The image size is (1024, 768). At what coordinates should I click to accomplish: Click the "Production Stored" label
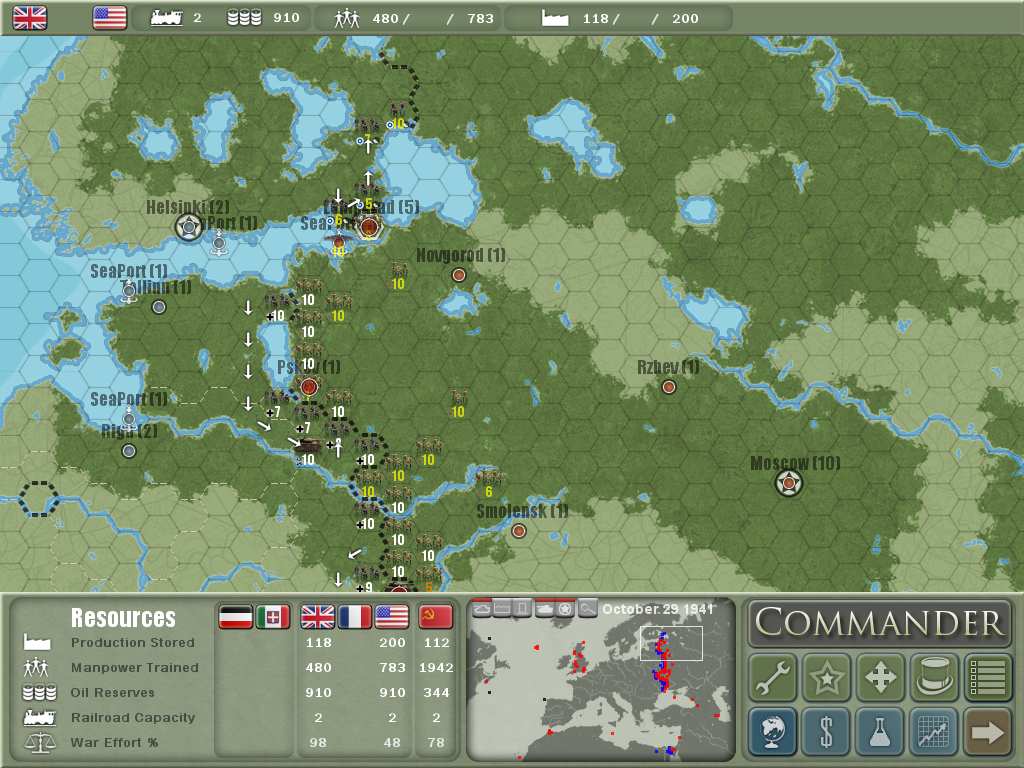point(133,643)
